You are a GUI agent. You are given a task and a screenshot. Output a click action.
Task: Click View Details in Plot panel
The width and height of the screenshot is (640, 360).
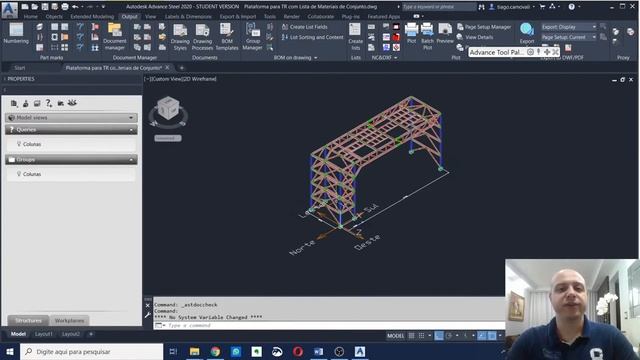click(x=475, y=37)
